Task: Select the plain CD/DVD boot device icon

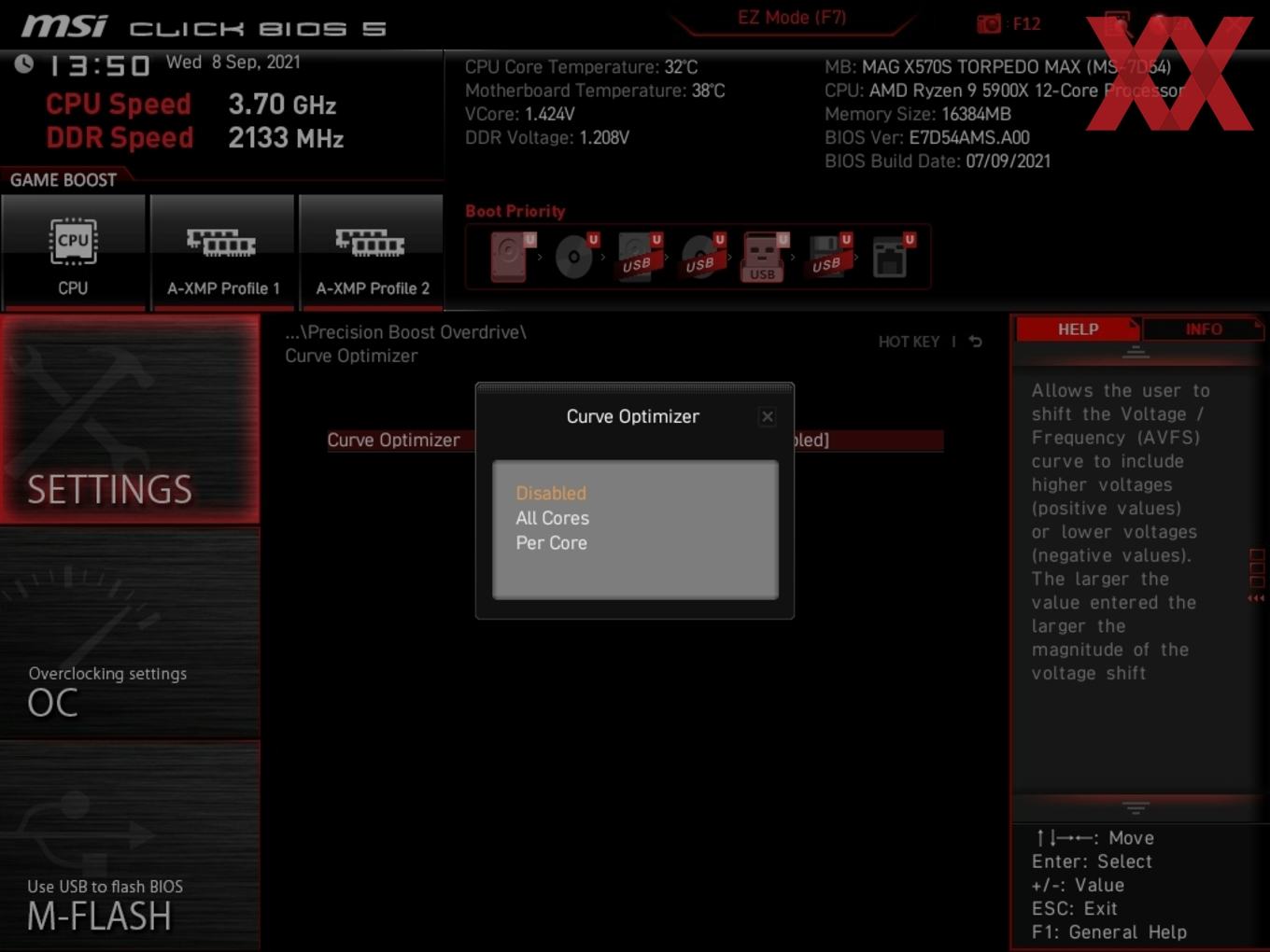Action: (575, 257)
